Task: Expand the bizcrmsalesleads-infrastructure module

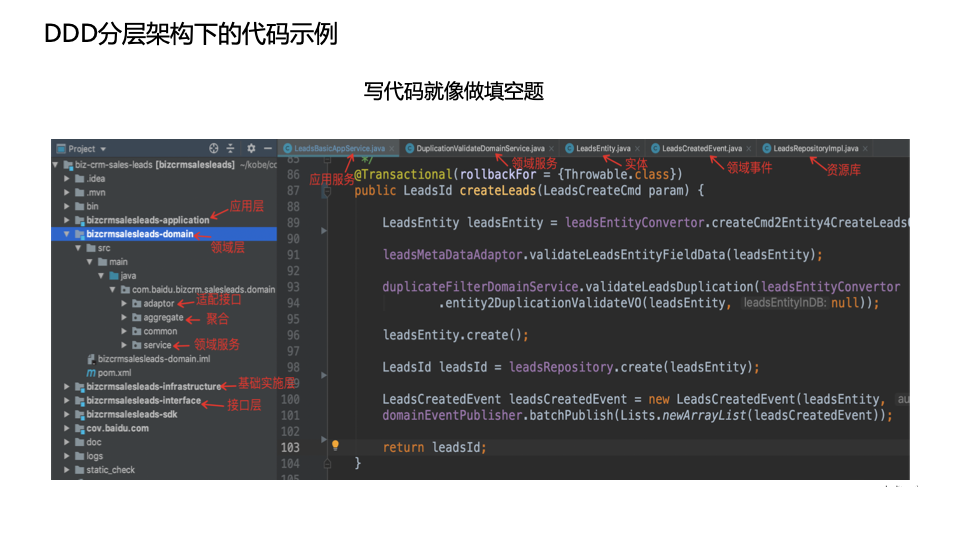Action: click(67, 387)
